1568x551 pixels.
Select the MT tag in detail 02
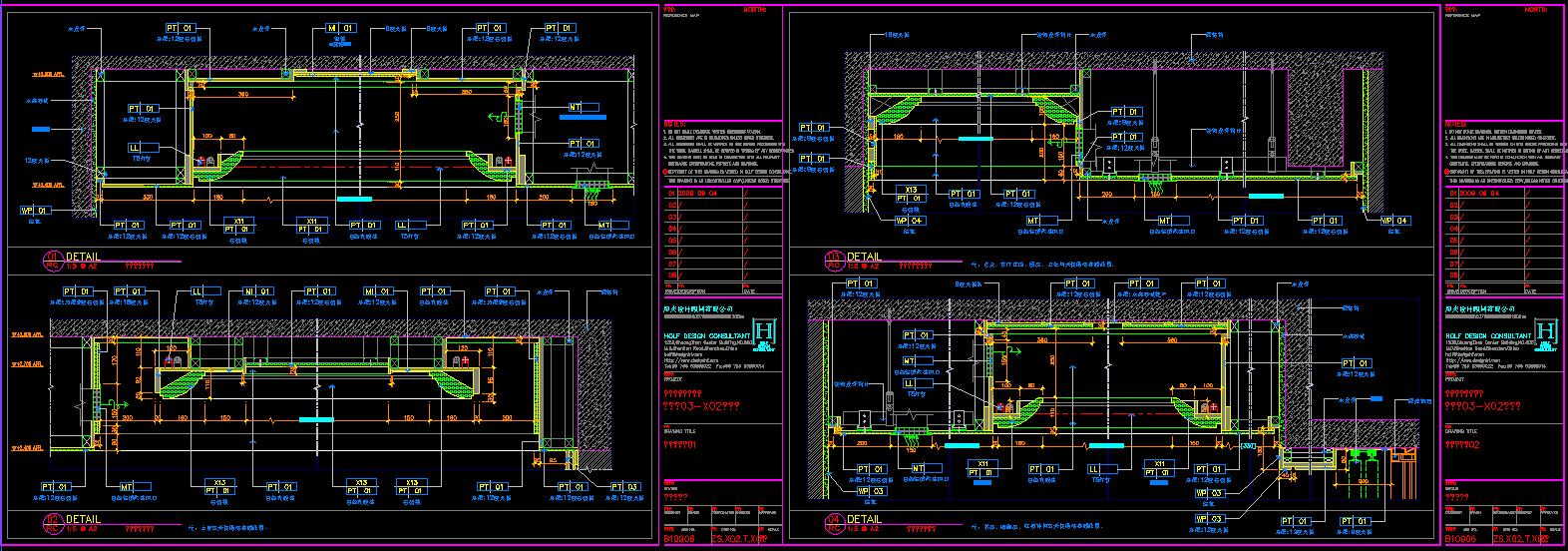(x=135, y=487)
